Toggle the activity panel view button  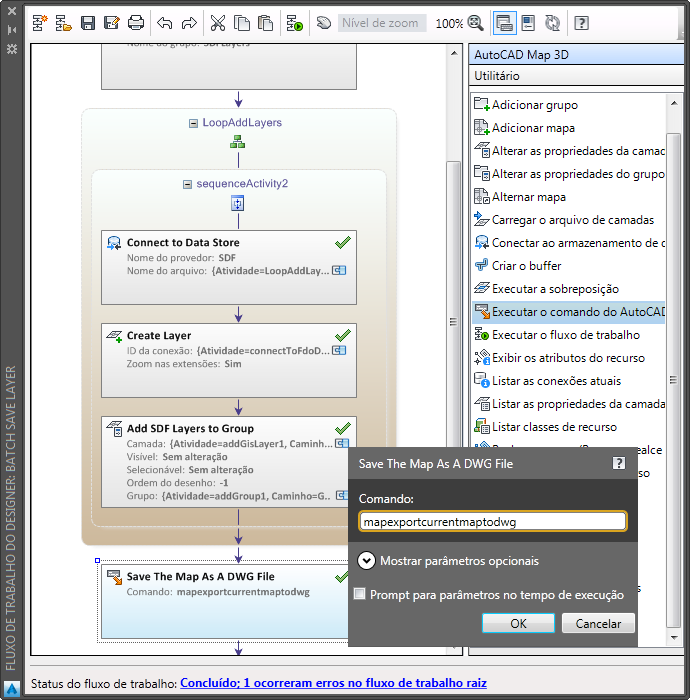pyautogui.click(x=504, y=23)
